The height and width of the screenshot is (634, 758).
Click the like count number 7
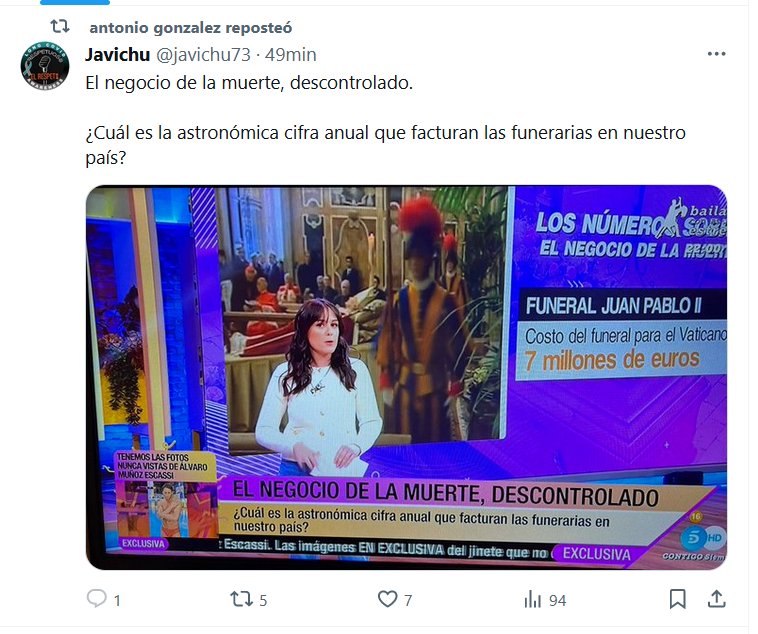tap(408, 601)
